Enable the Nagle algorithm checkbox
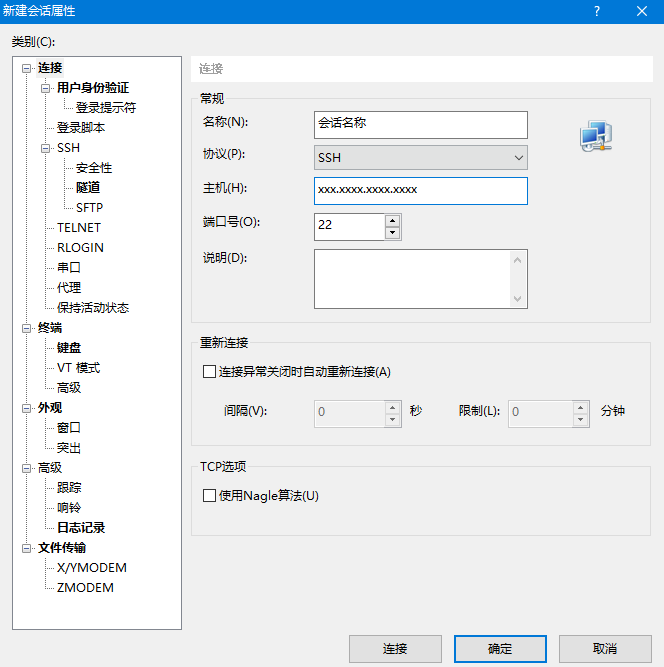Viewport: 664px width, 667px height. 209,496
